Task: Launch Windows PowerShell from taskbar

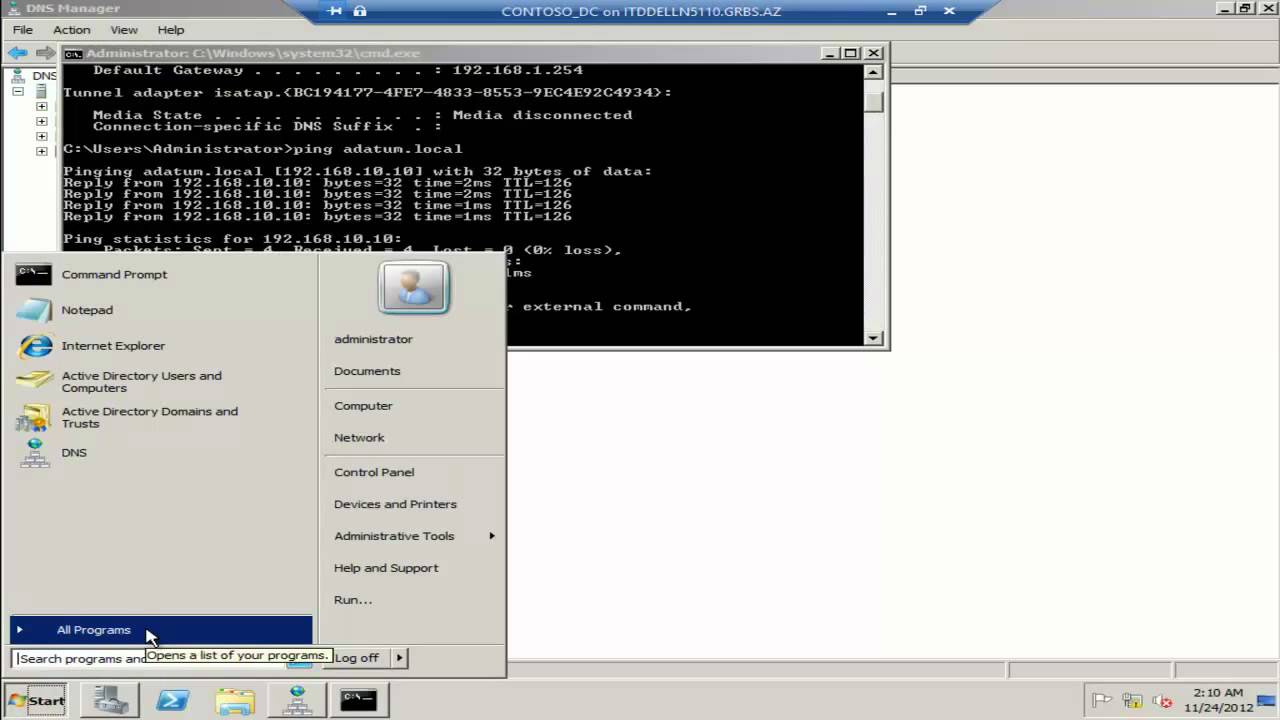Action: click(173, 700)
